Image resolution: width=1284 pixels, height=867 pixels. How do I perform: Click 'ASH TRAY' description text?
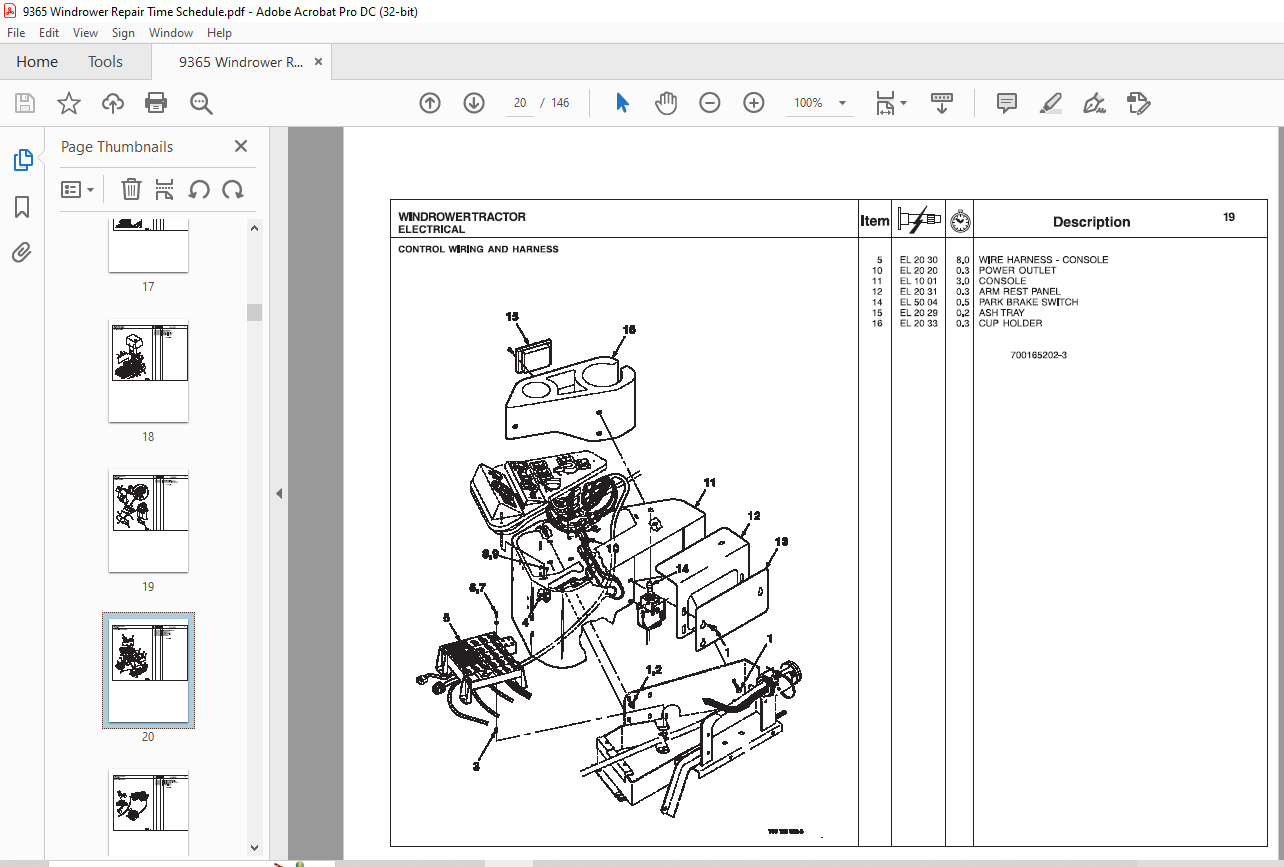[1001, 313]
